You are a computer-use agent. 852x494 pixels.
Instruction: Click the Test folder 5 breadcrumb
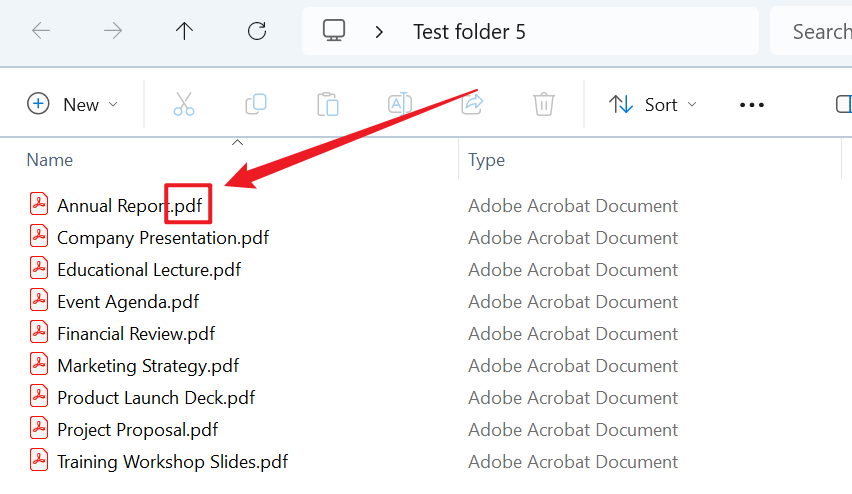(469, 31)
